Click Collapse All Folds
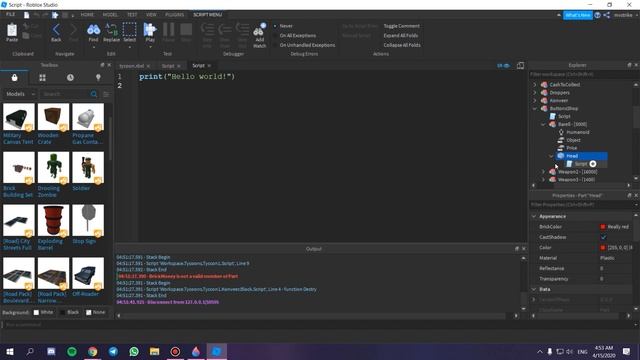Viewport: 640px width, 360px height. 402,45
